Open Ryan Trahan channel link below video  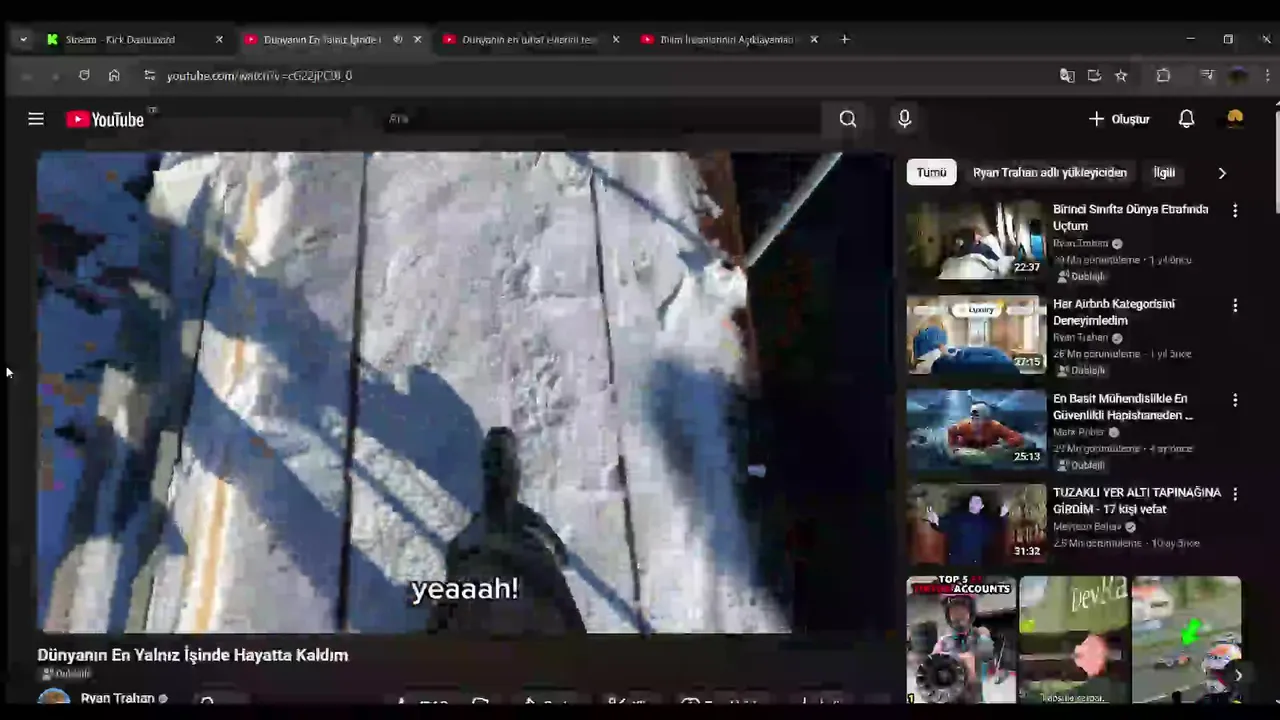118,698
